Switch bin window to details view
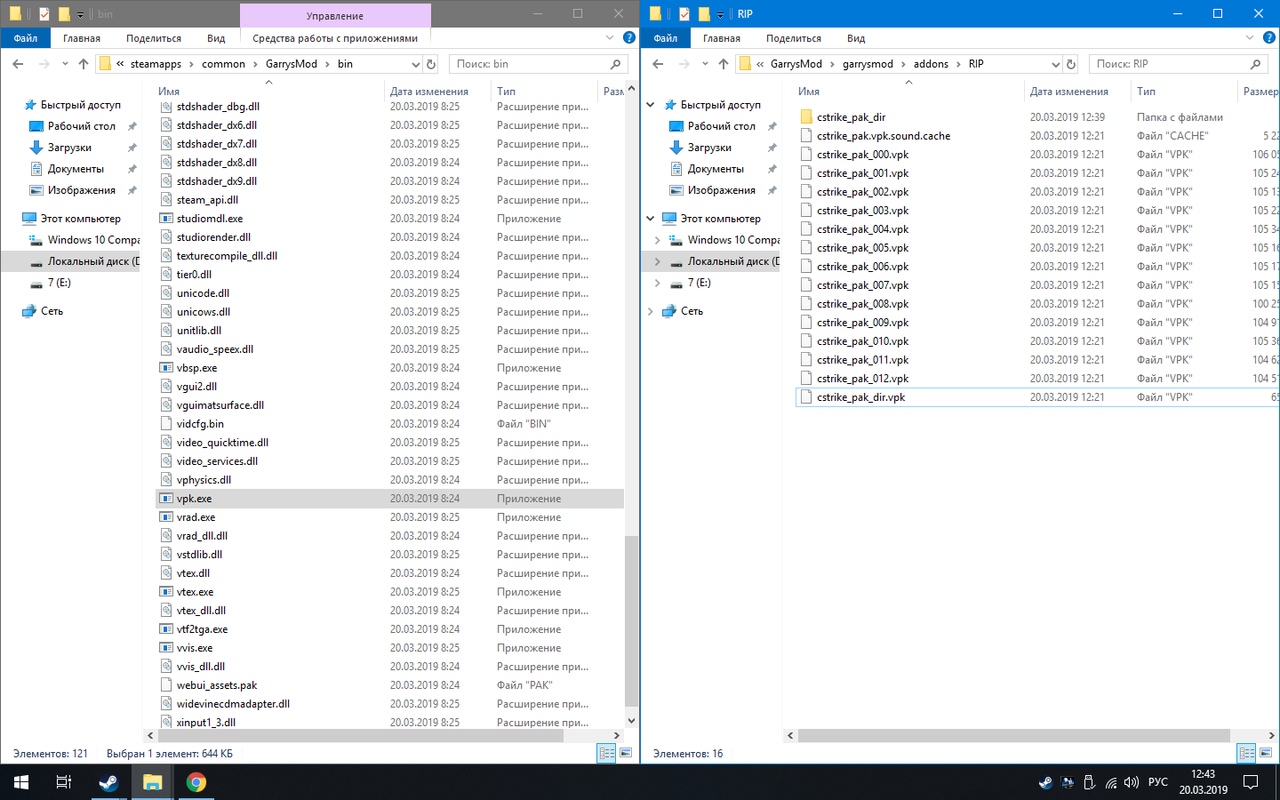Screen dimensions: 1280x800 click(x=607, y=753)
